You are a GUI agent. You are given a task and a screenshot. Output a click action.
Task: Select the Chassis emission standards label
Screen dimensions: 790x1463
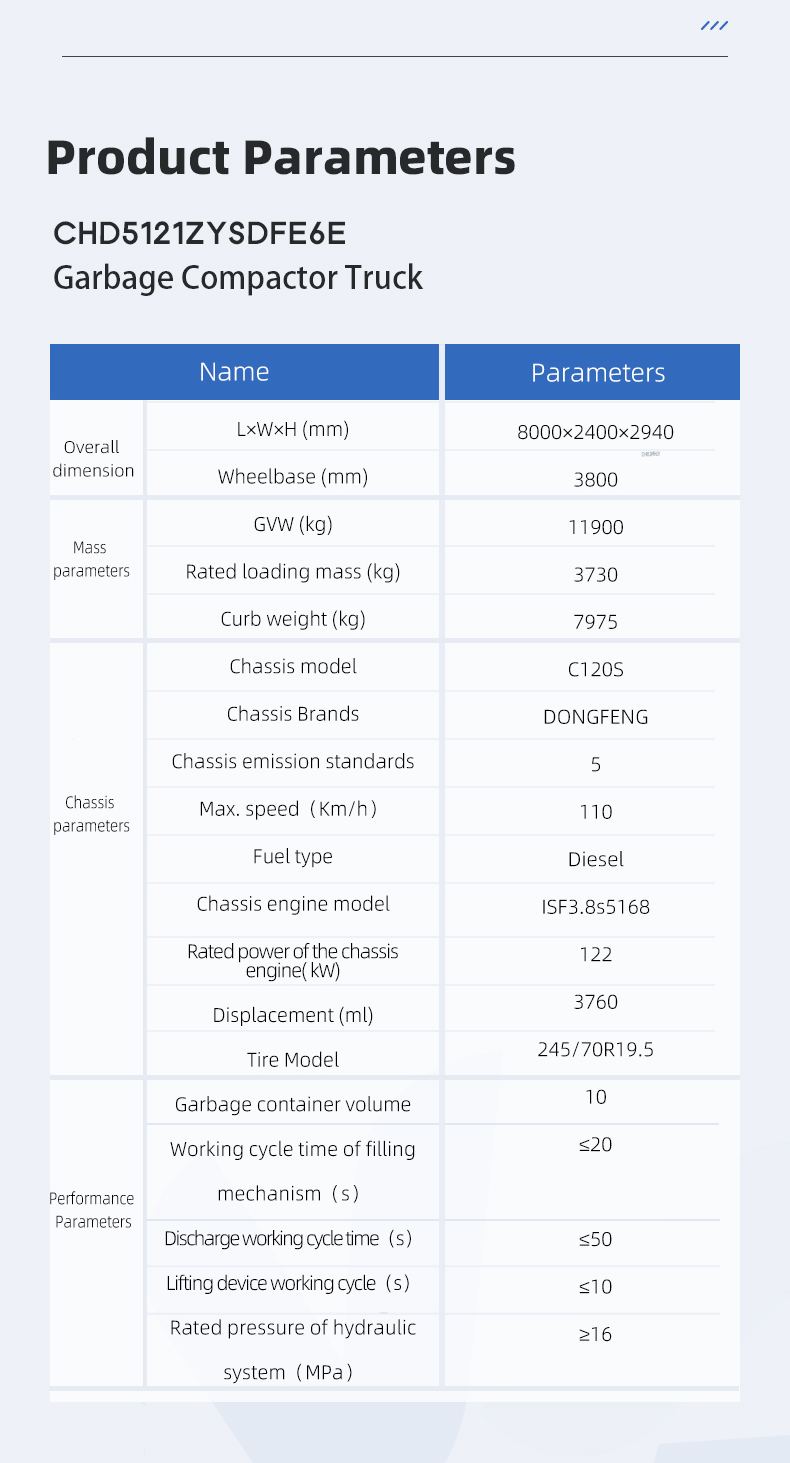click(x=293, y=762)
